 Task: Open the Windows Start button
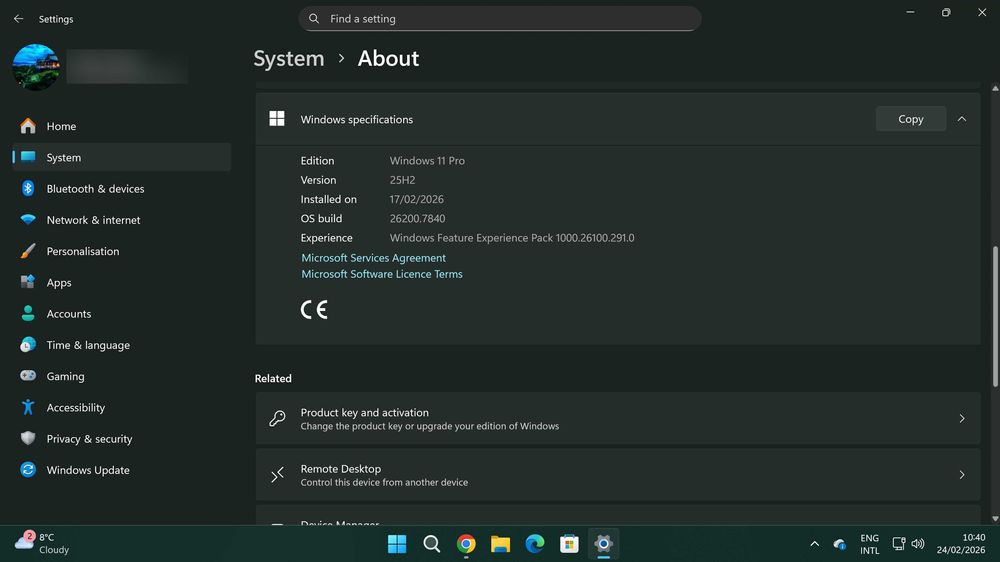pyautogui.click(x=397, y=544)
